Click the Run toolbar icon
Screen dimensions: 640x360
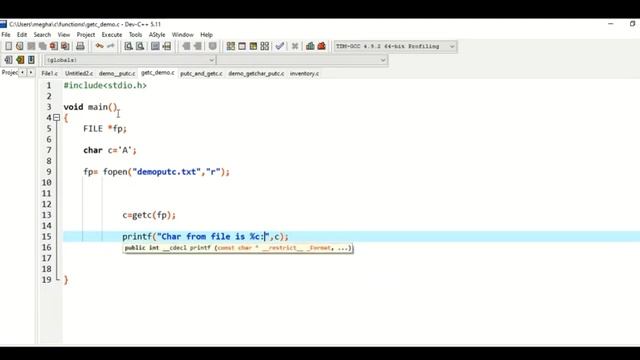242,46
